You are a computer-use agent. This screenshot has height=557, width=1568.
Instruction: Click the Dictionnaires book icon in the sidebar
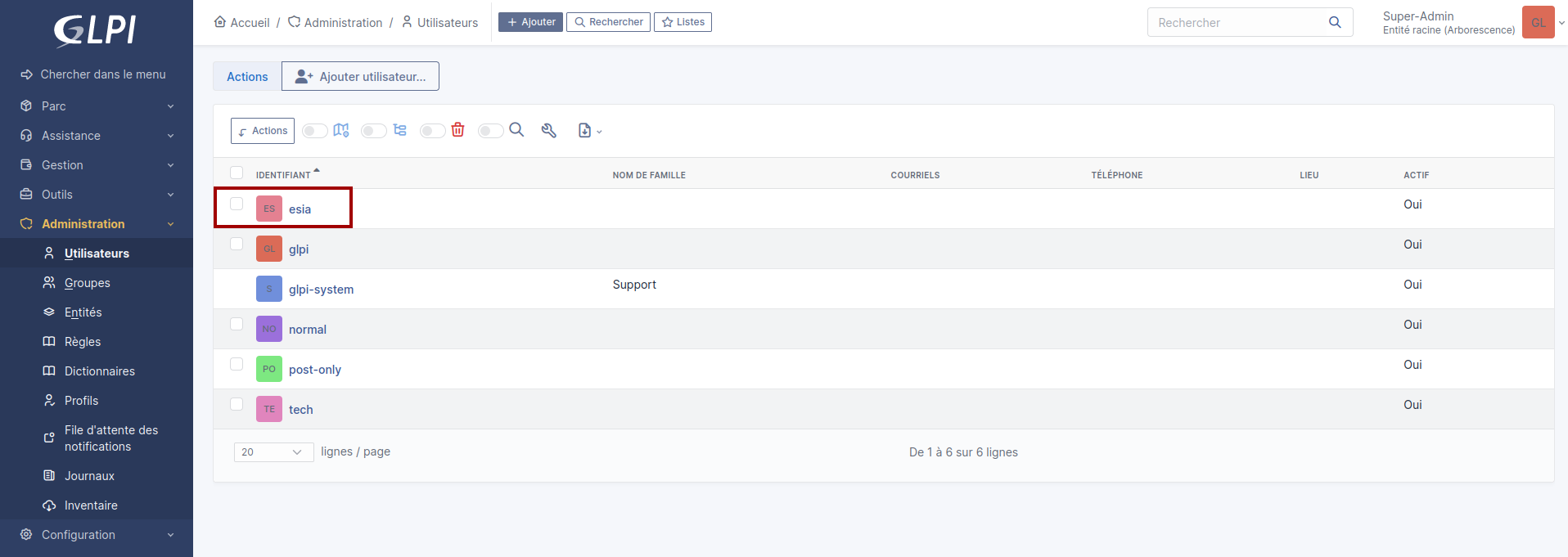[49, 371]
